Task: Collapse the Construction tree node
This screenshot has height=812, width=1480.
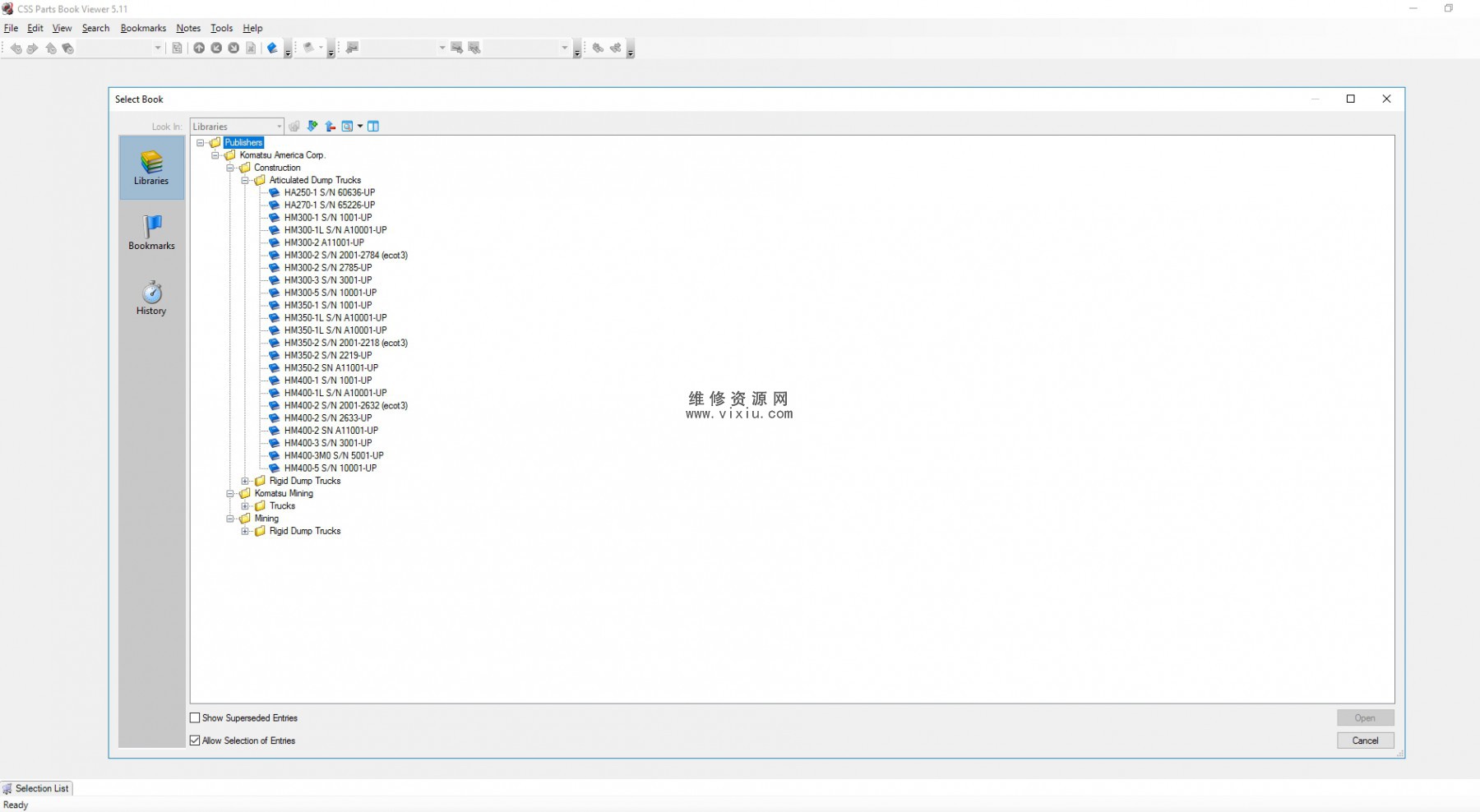Action: pyautogui.click(x=230, y=168)
